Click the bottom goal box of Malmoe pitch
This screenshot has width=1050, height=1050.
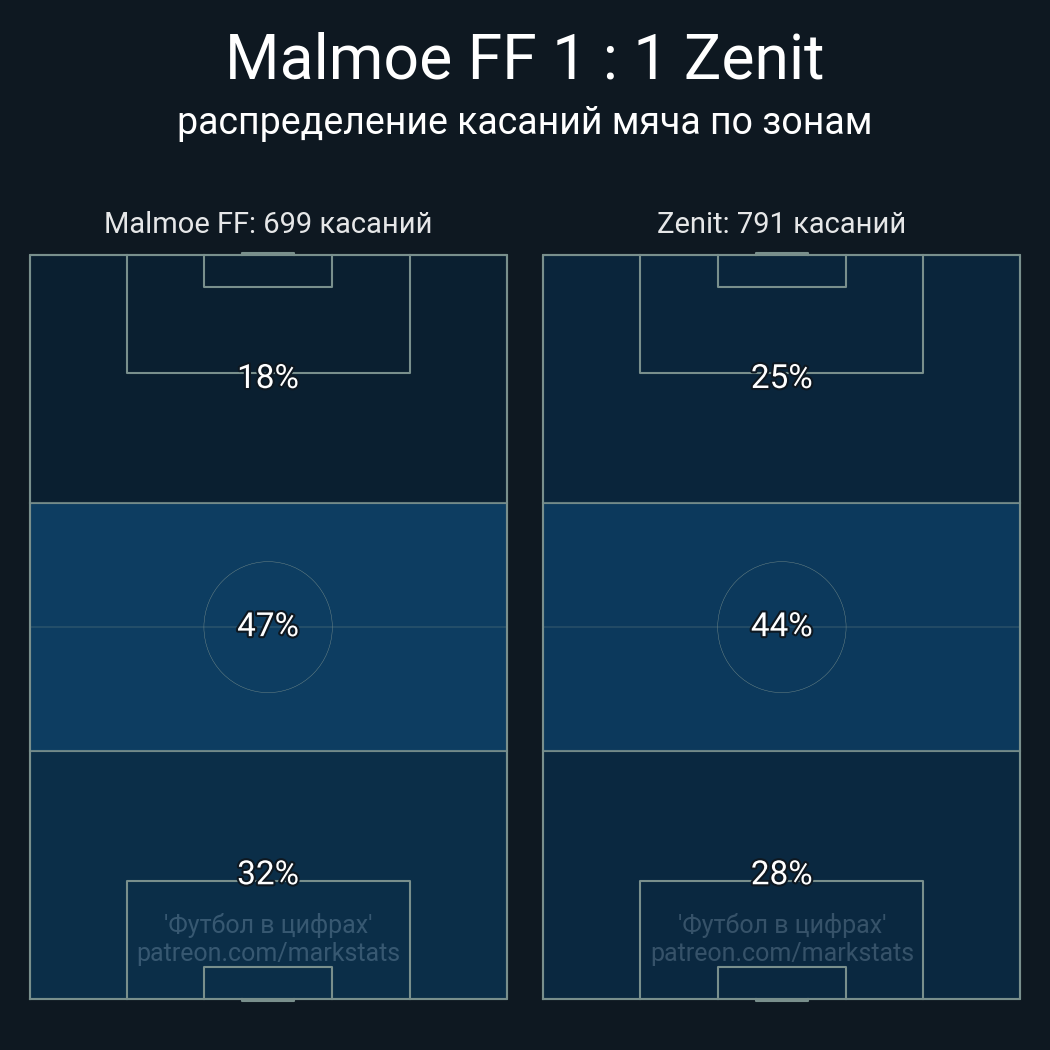click(x=268, y=982)
